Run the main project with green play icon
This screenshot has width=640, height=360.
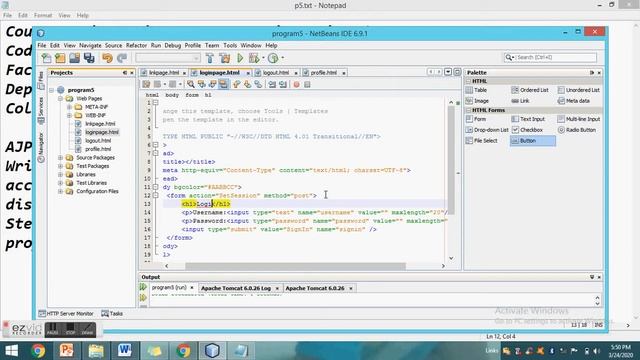240,58
